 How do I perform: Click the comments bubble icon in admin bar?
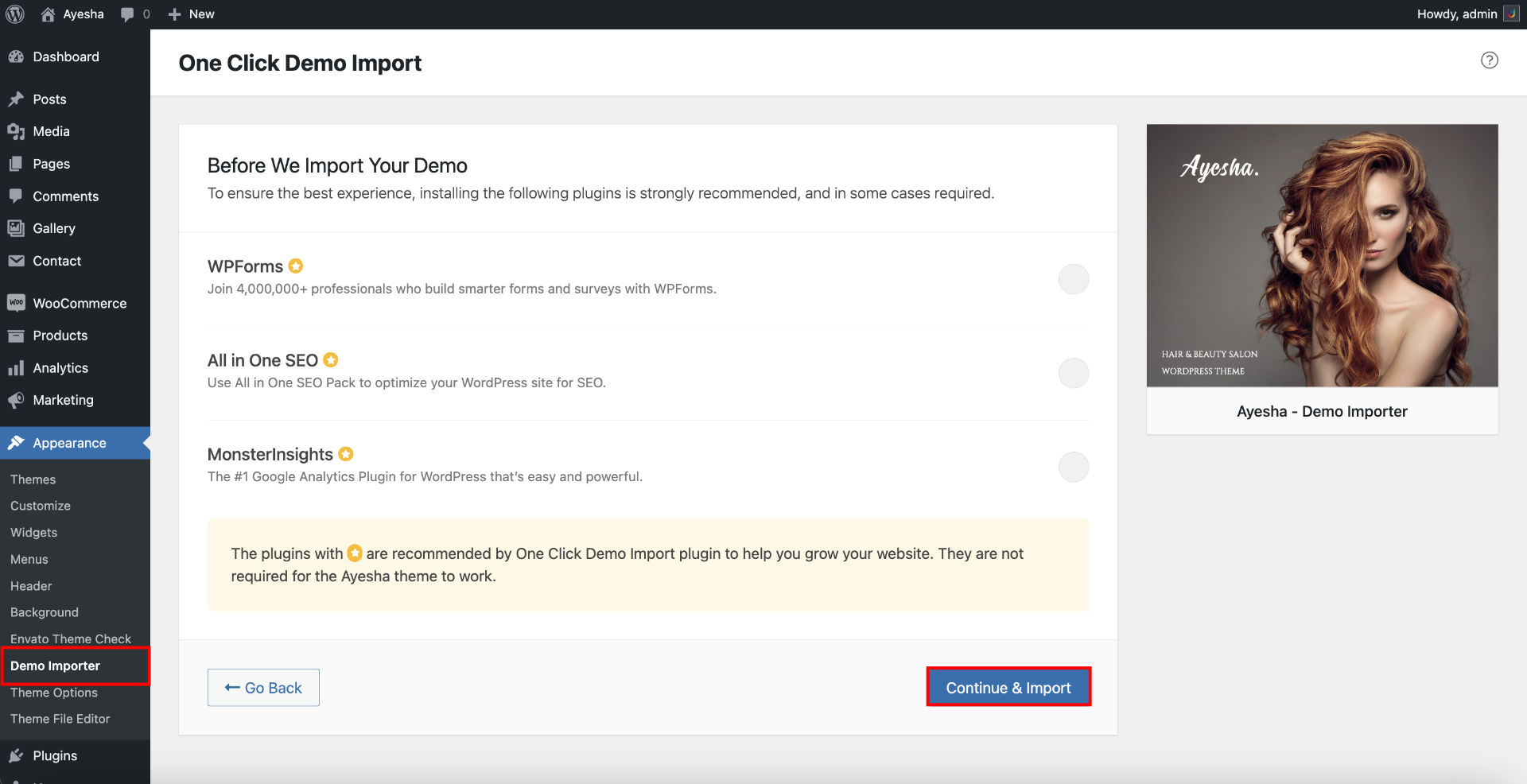coord(127,14)
